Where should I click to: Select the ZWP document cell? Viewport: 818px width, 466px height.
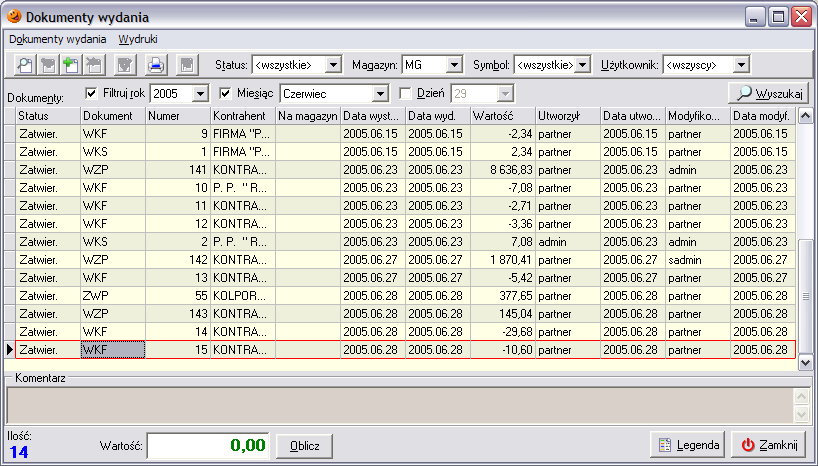[x=113, y=296]
